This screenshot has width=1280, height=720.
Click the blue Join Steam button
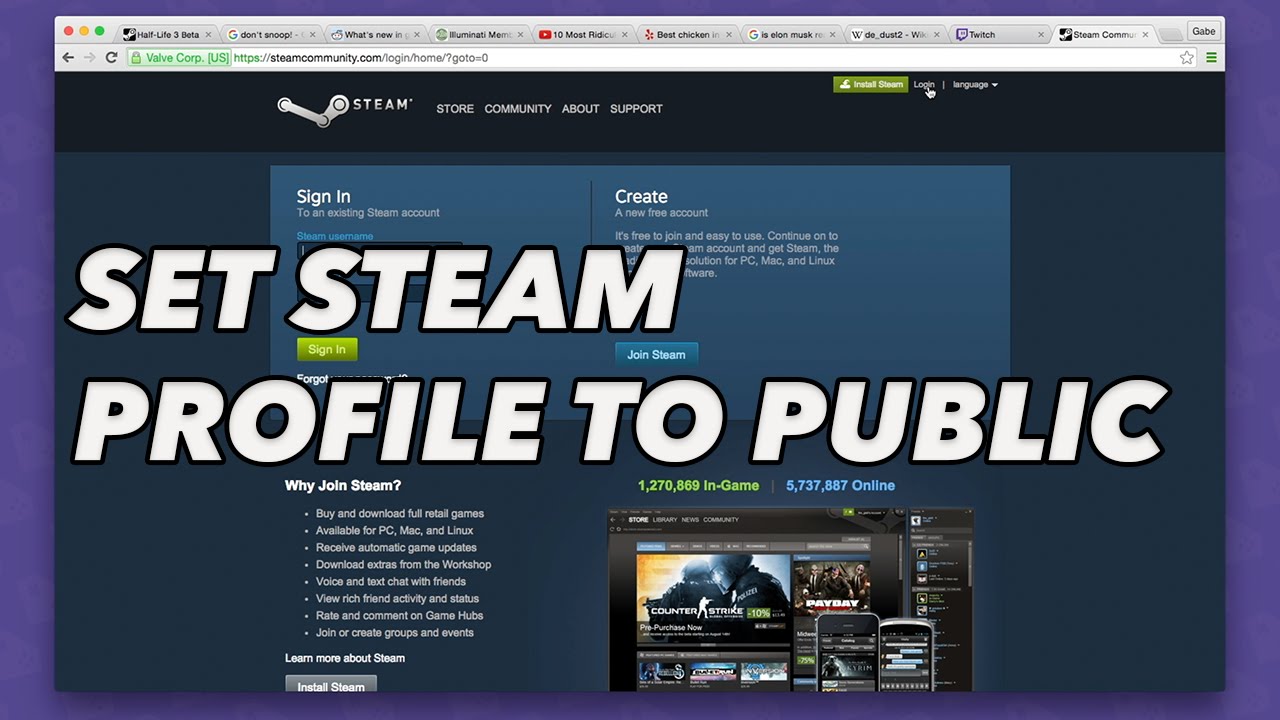(x=656, y=354)
